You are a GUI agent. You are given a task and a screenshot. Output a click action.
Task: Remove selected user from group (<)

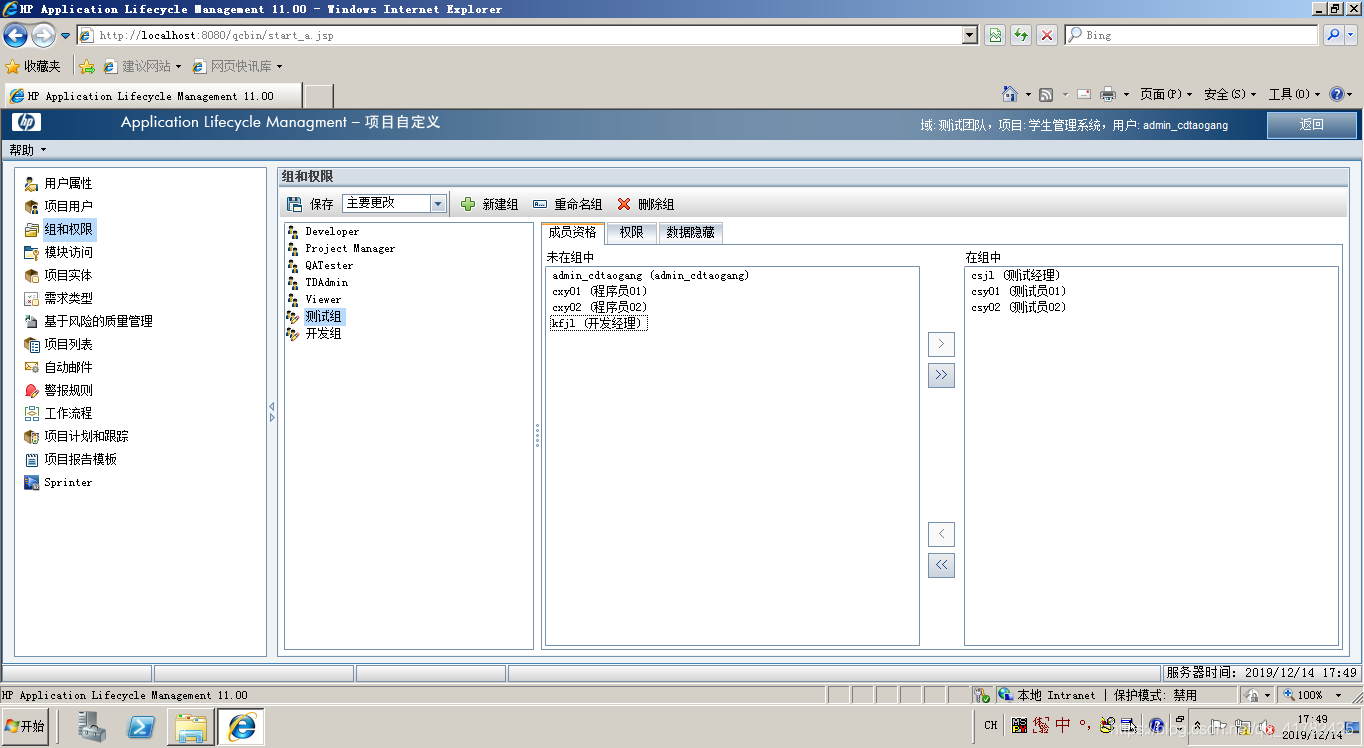941,534
